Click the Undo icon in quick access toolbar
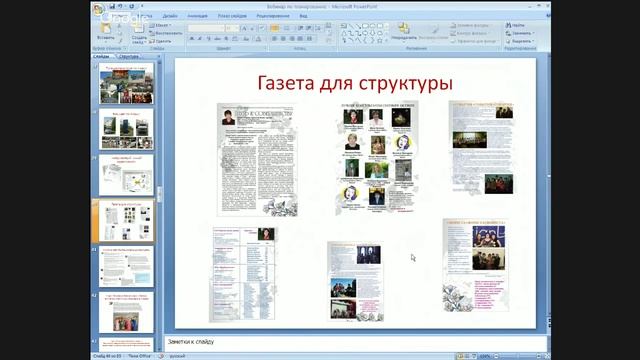Viewport: 640px width, 360px height. pyautogui.click(x=120, y=6)
